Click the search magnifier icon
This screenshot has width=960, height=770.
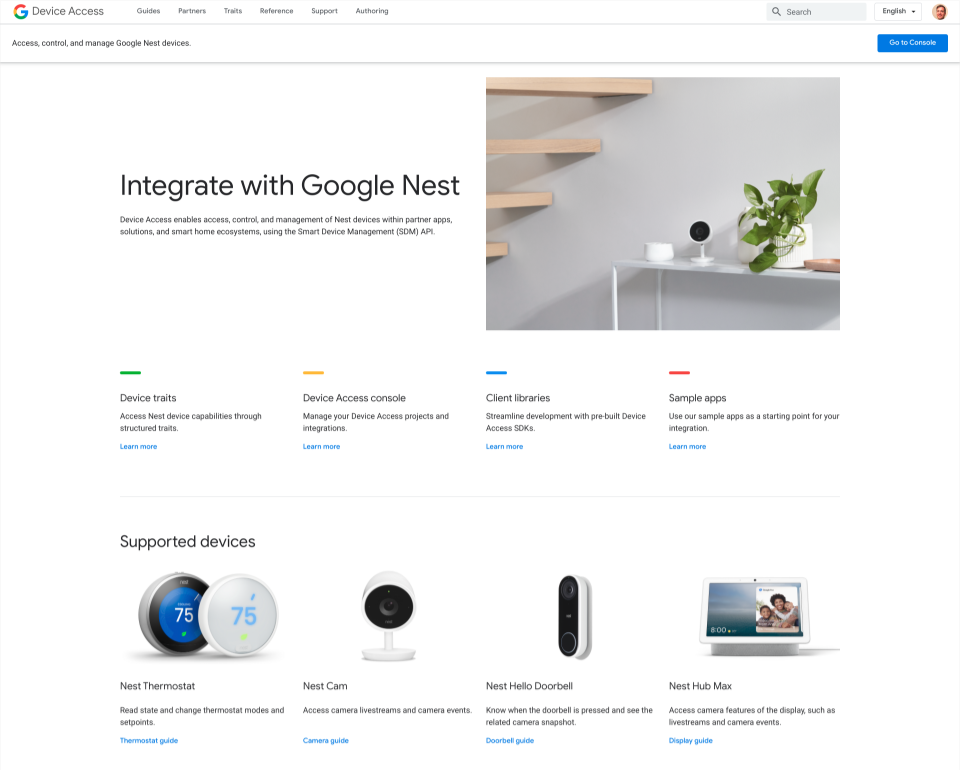coord(776,12)
